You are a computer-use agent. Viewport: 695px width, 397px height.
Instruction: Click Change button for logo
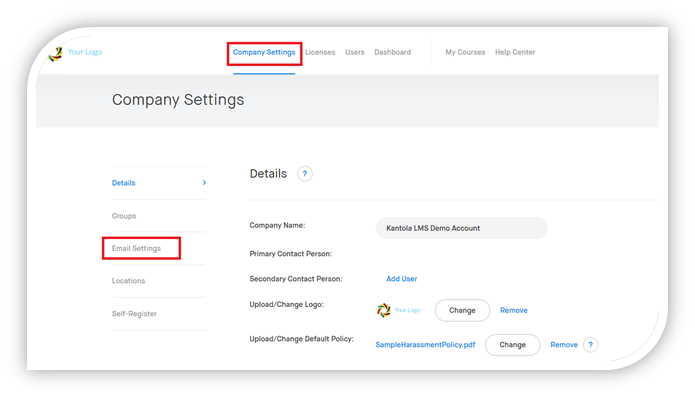coord(462,310)
